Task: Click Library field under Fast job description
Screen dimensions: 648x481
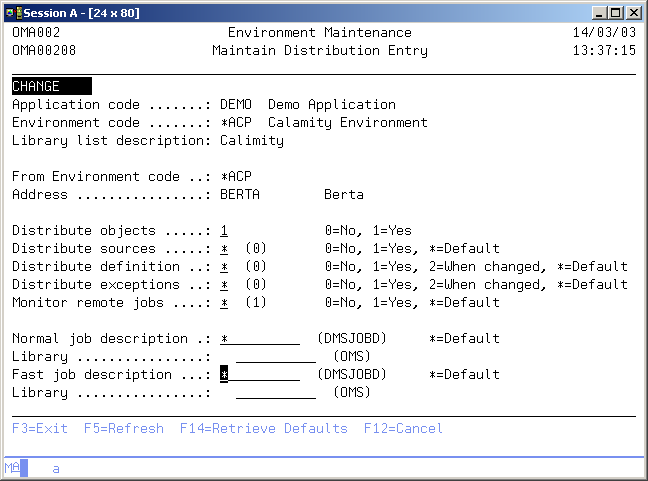Action: coord(275,392)
